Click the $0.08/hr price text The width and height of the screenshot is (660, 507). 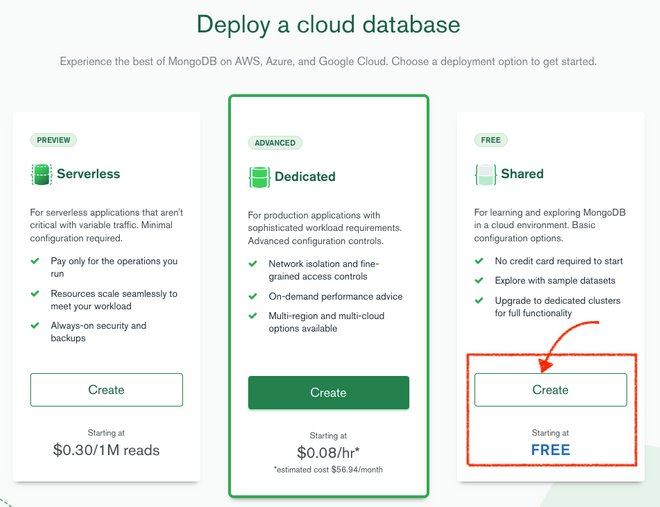click(x=328, y=452)
